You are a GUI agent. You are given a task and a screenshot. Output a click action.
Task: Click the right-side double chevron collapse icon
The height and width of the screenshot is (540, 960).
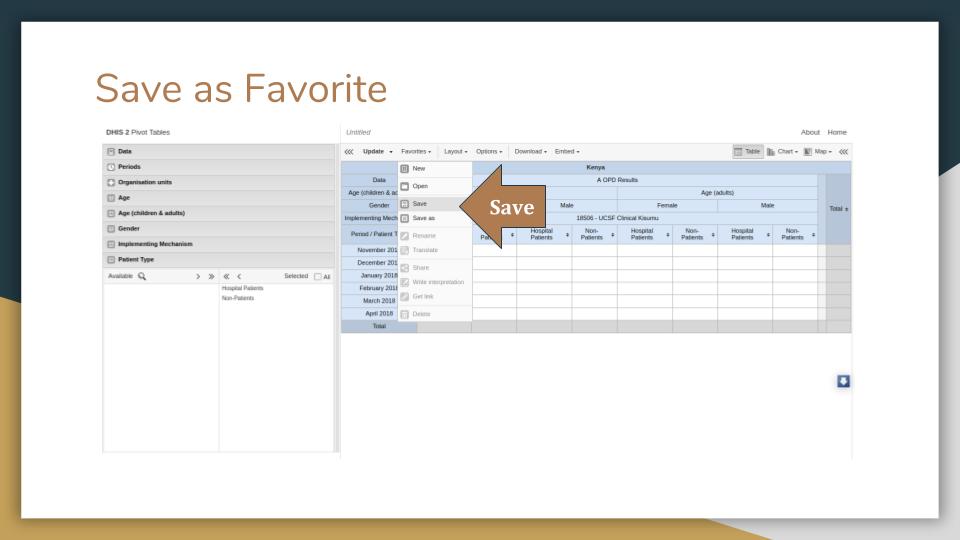click(844, 152)
